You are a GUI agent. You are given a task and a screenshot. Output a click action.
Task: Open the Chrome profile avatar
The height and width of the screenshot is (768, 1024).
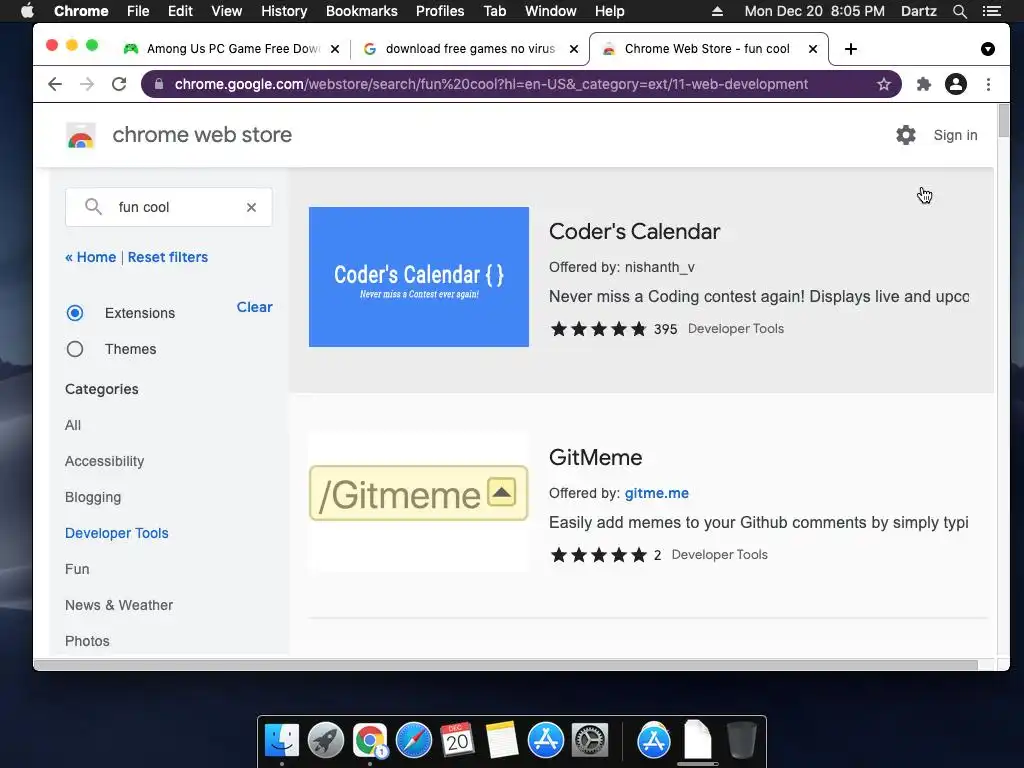point(955,84)
